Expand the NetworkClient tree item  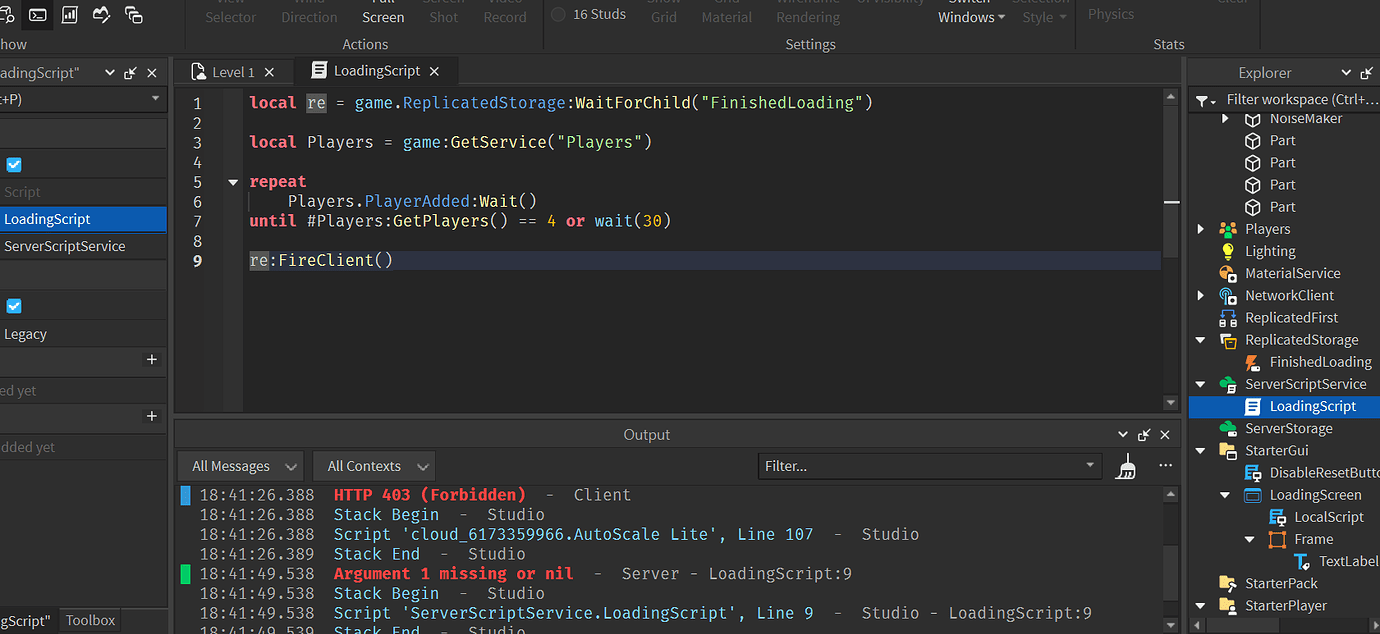coord(1200,295)
